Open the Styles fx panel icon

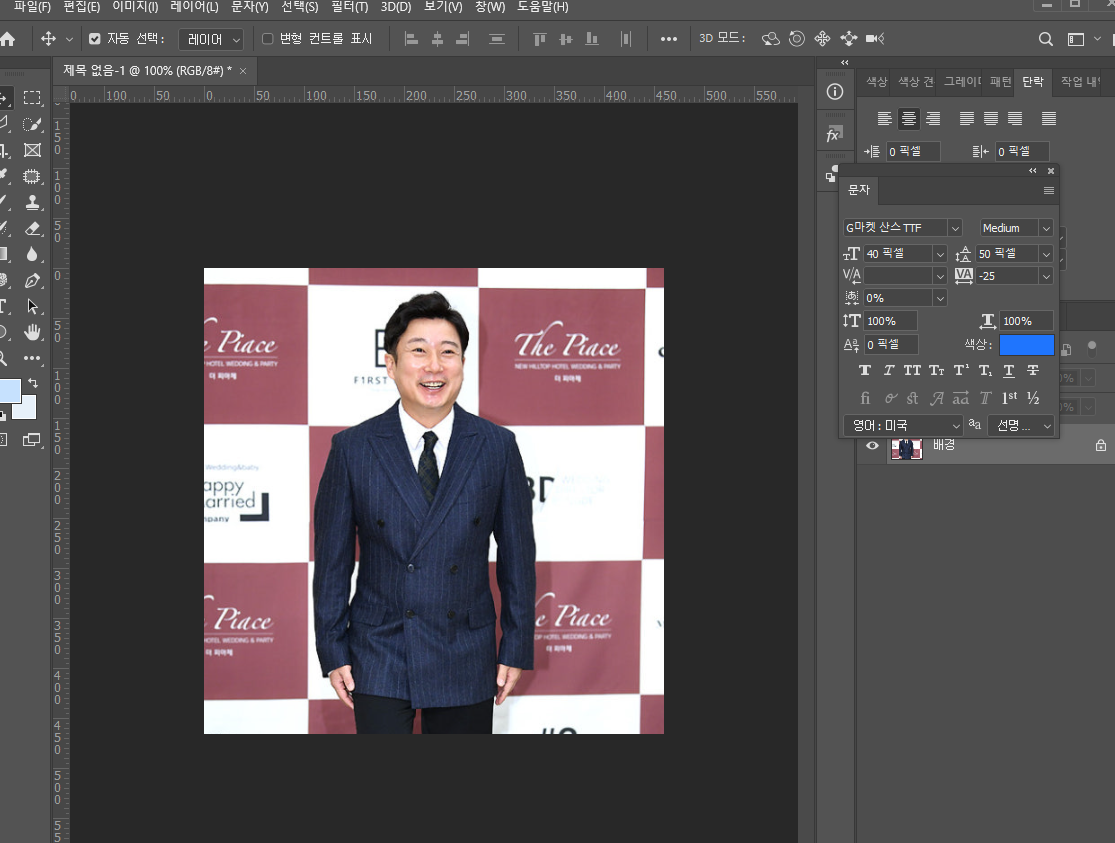[834, 134]
